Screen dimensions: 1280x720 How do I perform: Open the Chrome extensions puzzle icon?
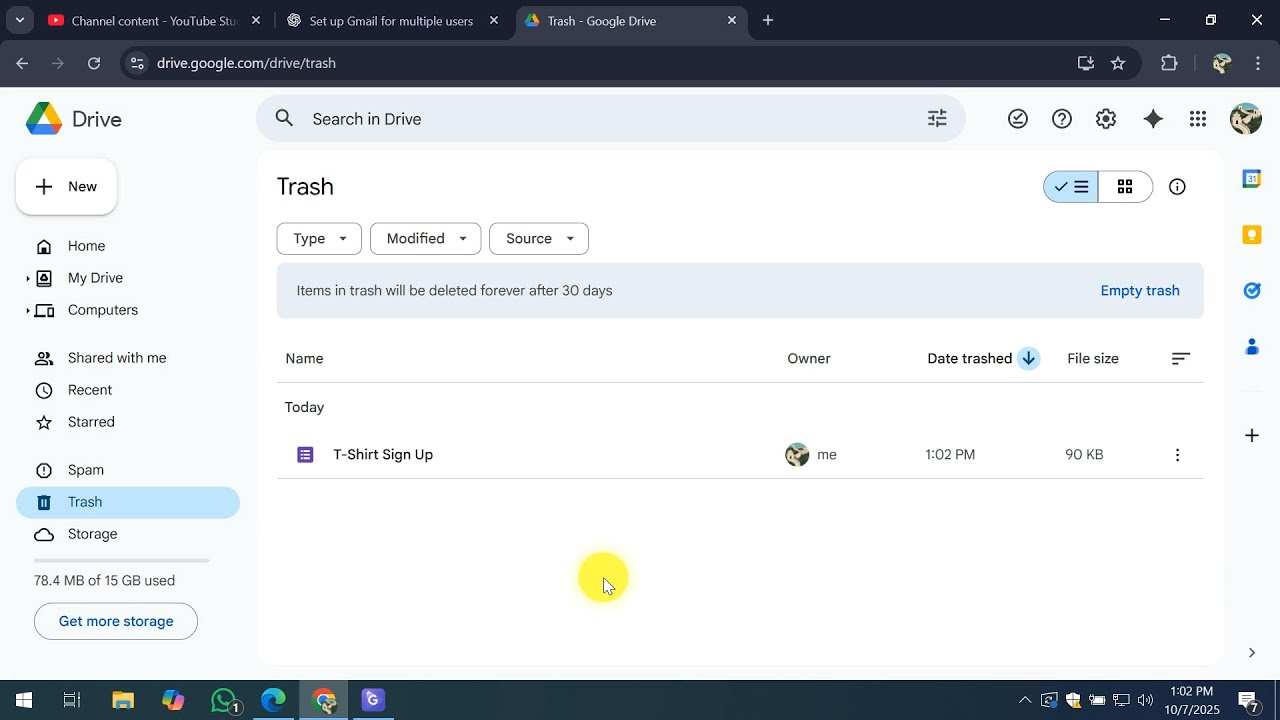(x=1169, y=63)
